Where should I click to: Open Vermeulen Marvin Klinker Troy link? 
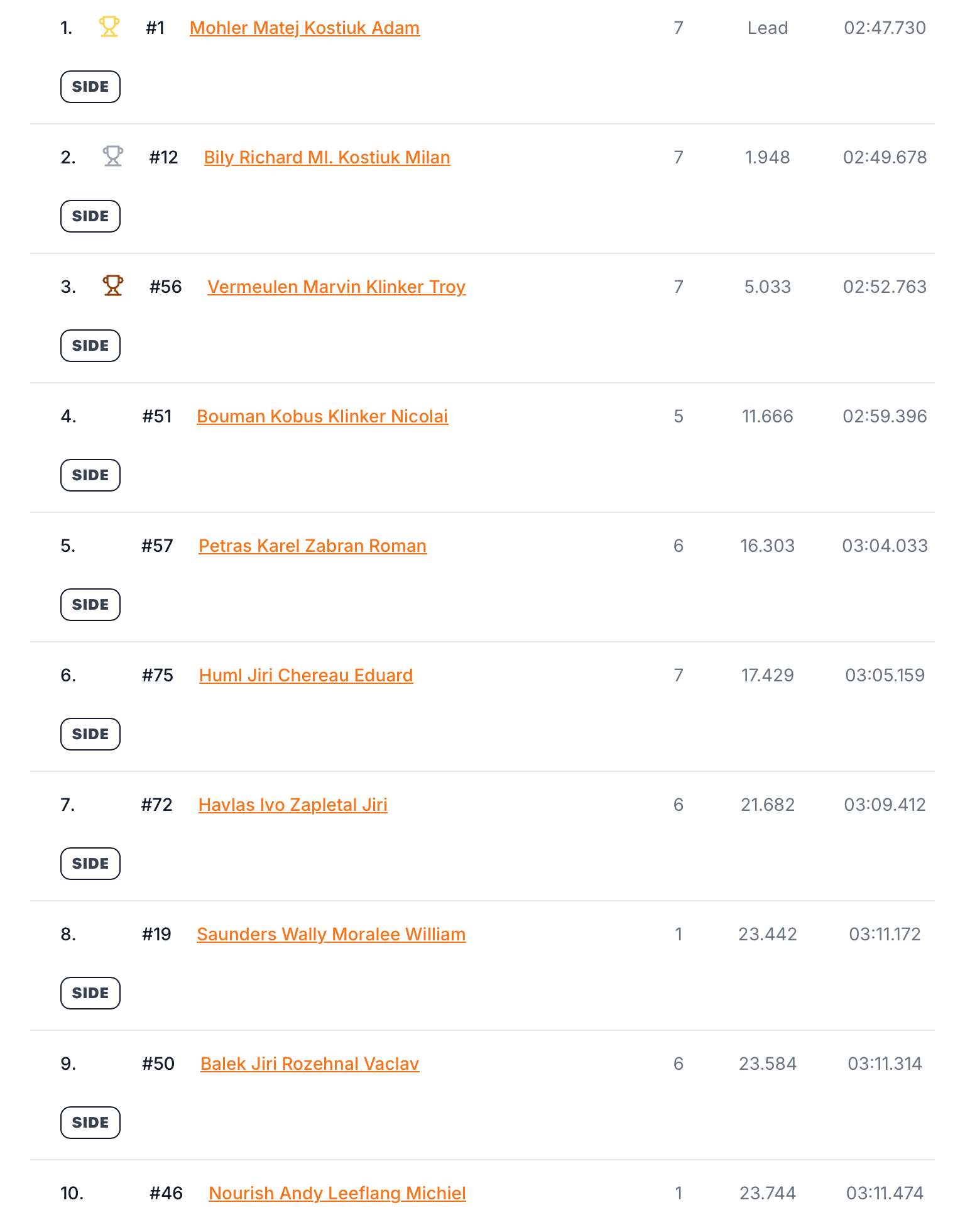pos(337,287)
